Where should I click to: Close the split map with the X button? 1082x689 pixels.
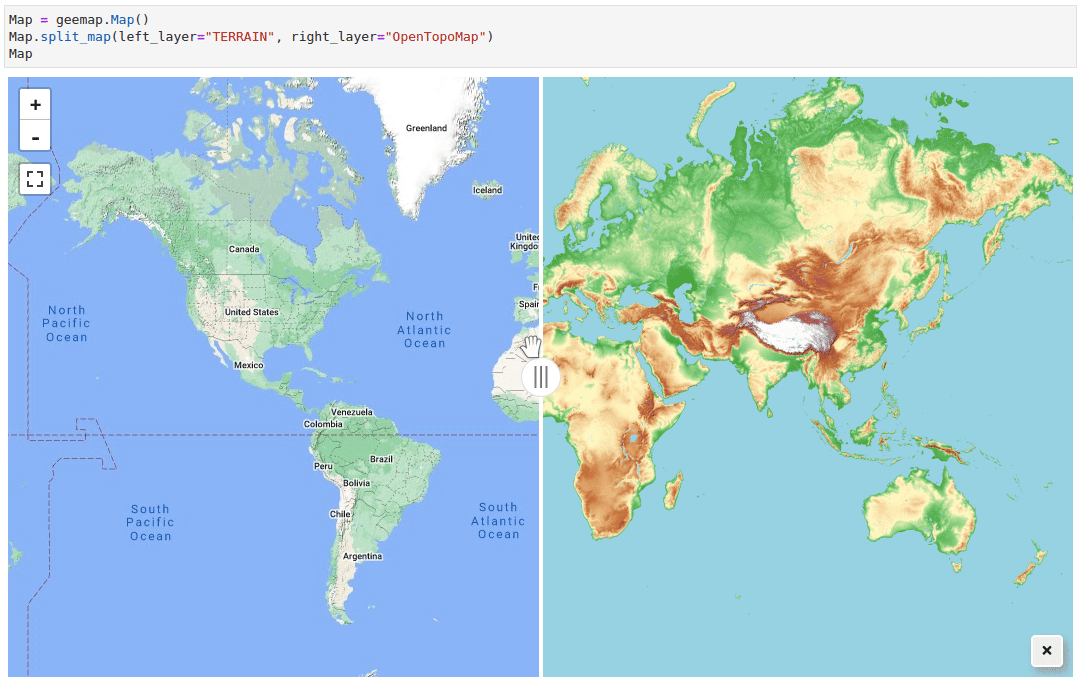coord(1046,651)
